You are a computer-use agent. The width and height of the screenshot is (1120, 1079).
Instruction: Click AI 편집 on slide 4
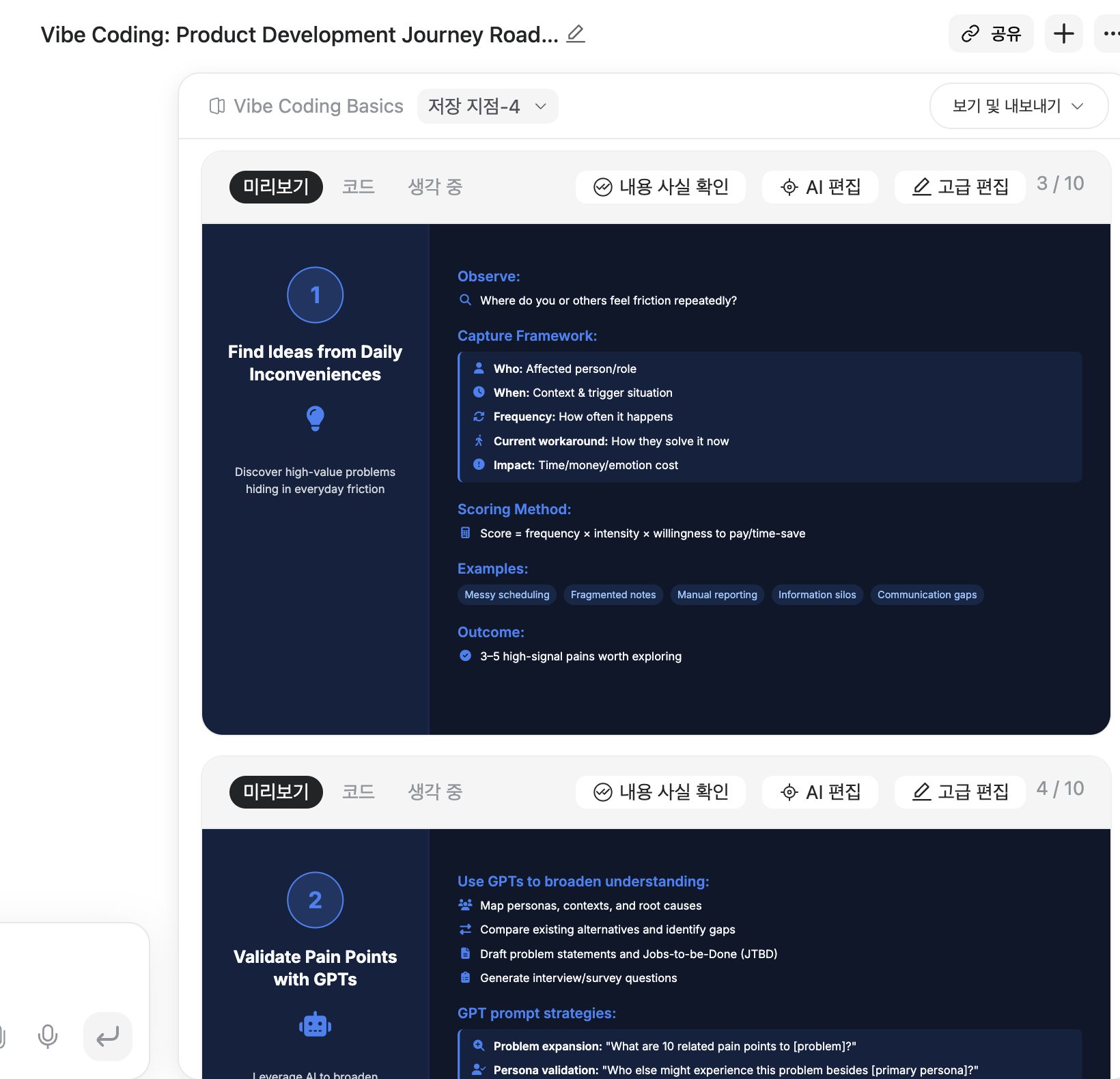pos(820,792)
